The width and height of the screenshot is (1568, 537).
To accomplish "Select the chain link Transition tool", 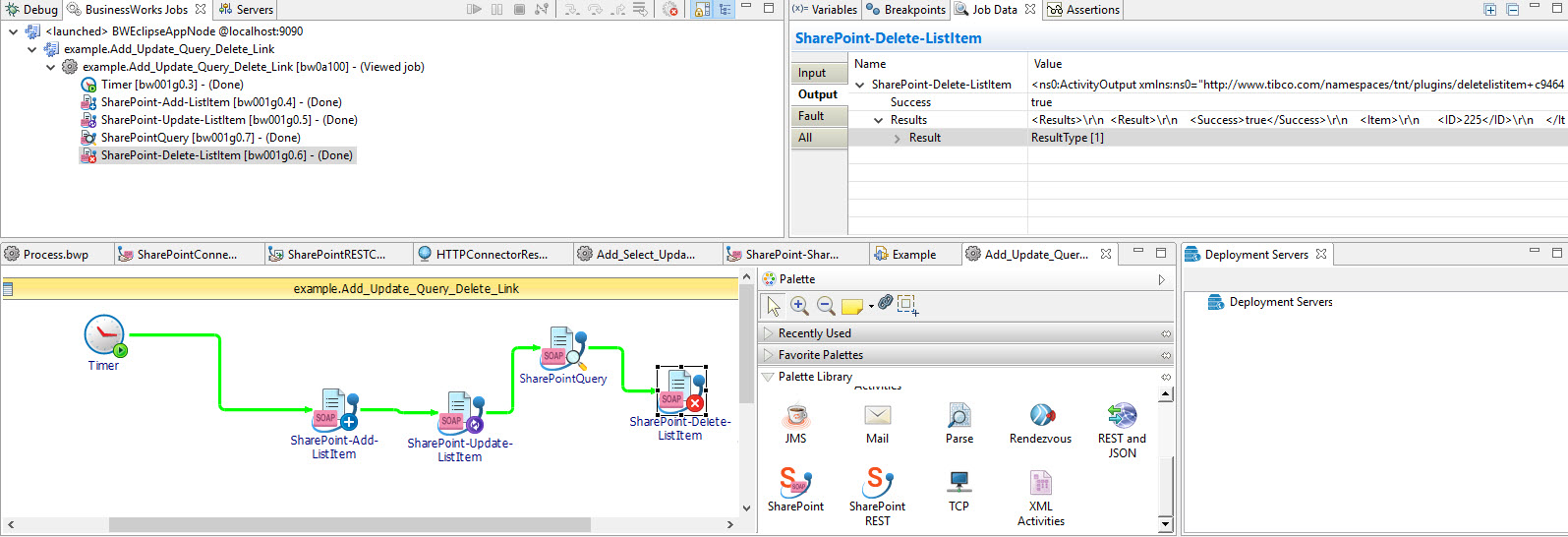I will coord(885,302).
